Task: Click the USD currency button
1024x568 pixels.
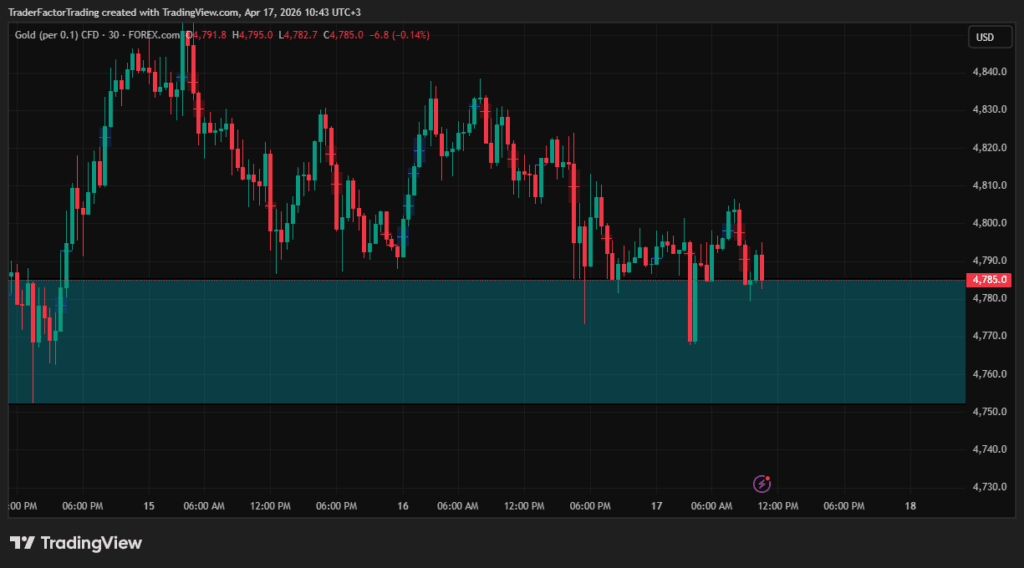Action: click(x=990, y=37)
